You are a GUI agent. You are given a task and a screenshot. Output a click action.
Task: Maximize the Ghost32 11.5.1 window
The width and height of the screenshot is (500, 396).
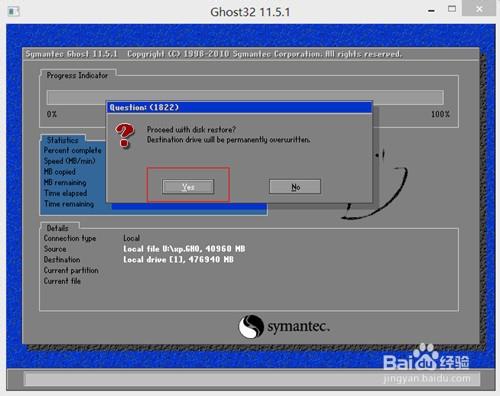pyautogui.click(x=452, y=9)
